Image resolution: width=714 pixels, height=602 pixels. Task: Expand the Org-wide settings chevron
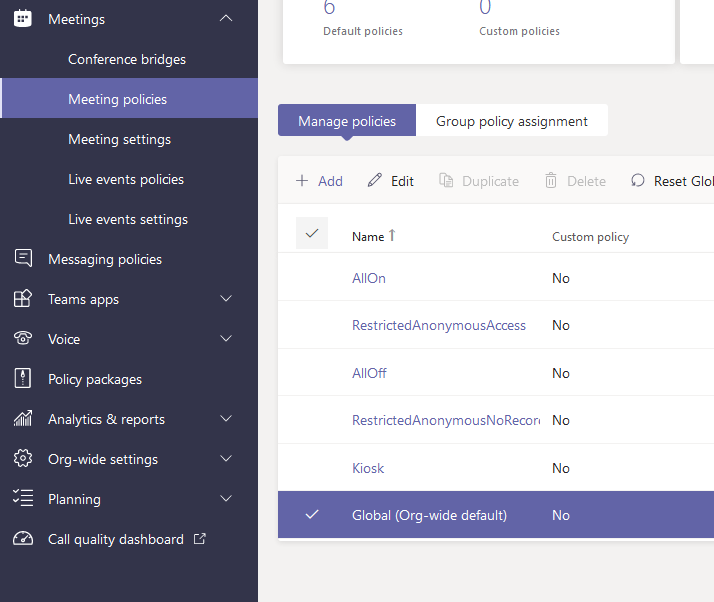226,458
